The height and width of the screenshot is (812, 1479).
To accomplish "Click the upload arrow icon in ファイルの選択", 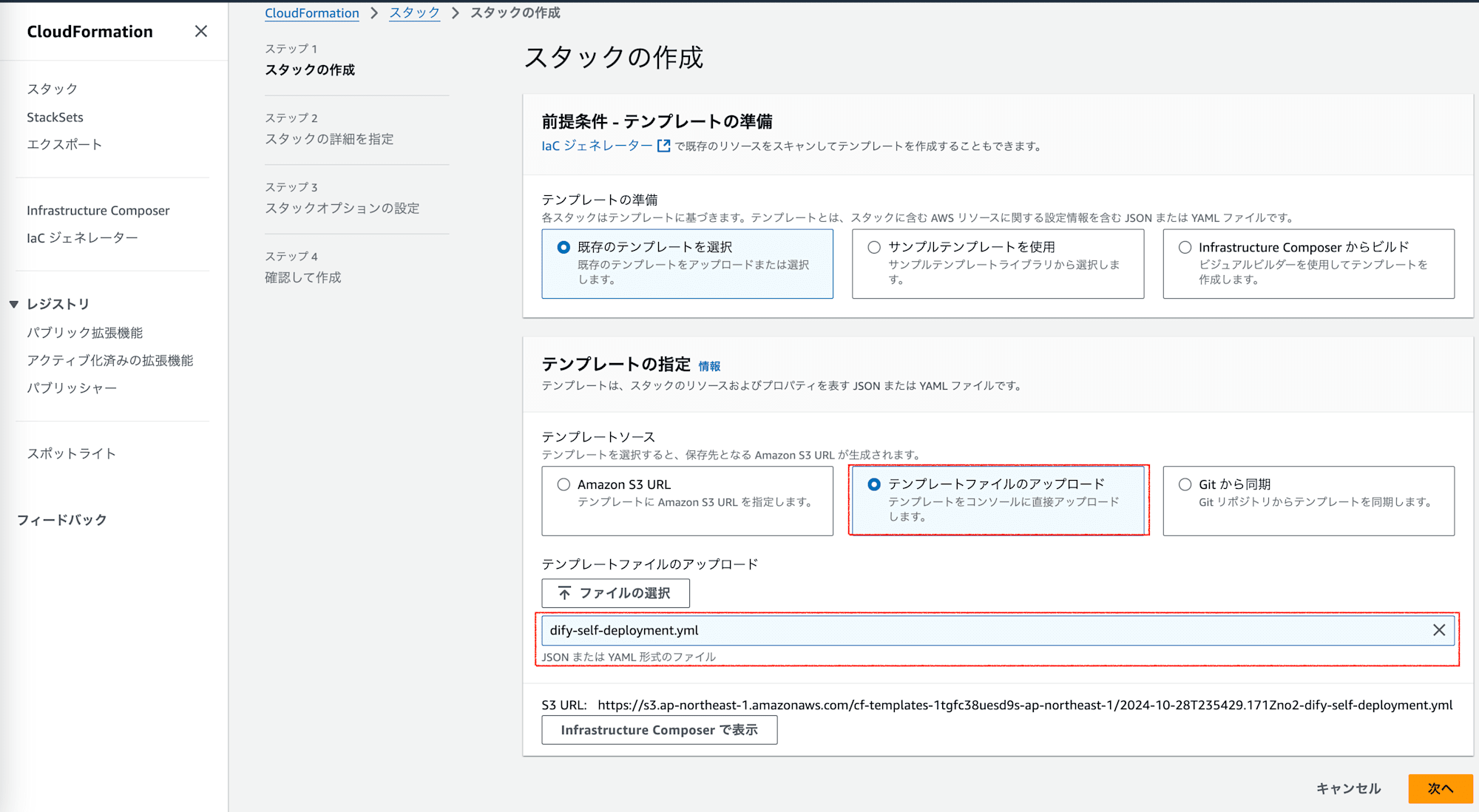I will pos(564,593).
